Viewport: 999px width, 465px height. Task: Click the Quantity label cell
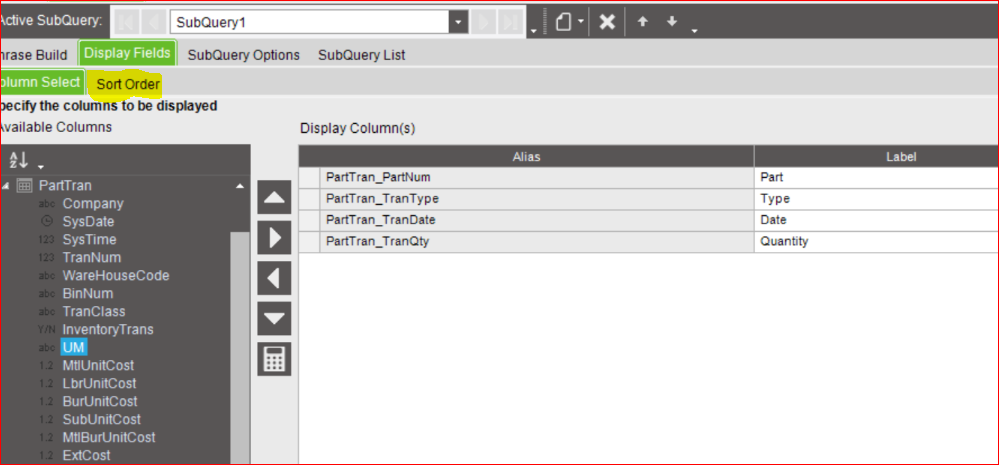[877, 241]
